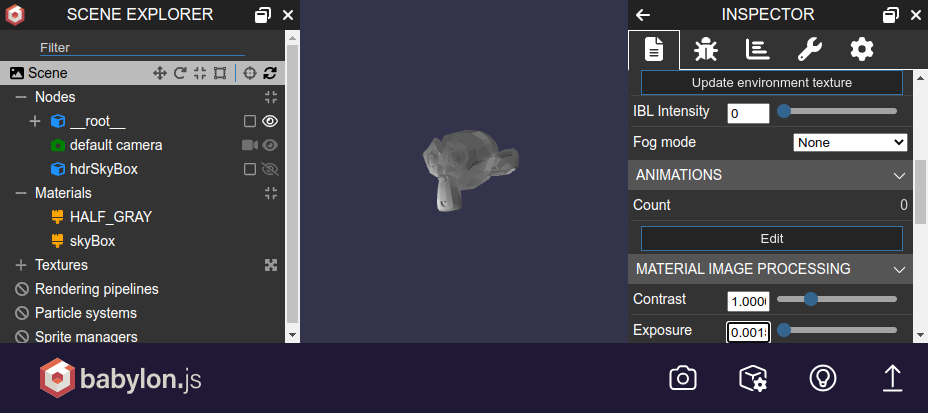Image resolution: width=928 pixels, height=413 pixels.
Task: Click the Exposure value field
Action: pos(748,333)
